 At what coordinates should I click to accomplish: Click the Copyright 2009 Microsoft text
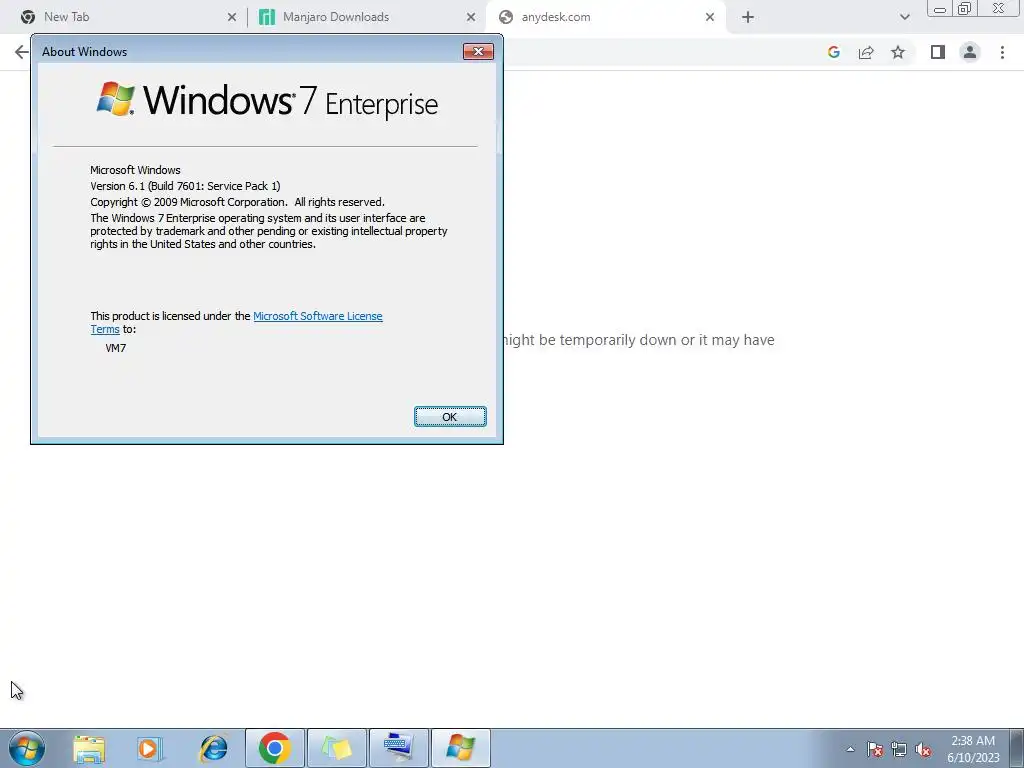[237, 202]
